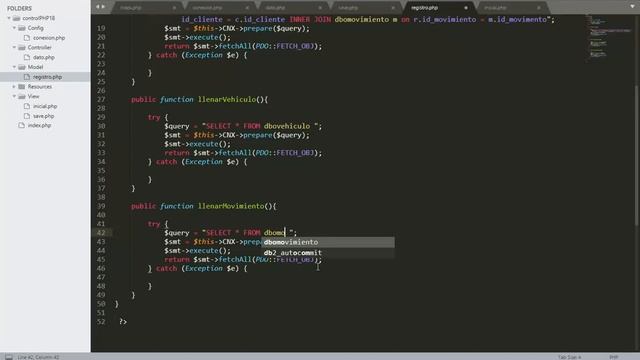640x360 pixels.
Task: Open save.php in the sidebar
Action: click(x=44, y=116)
